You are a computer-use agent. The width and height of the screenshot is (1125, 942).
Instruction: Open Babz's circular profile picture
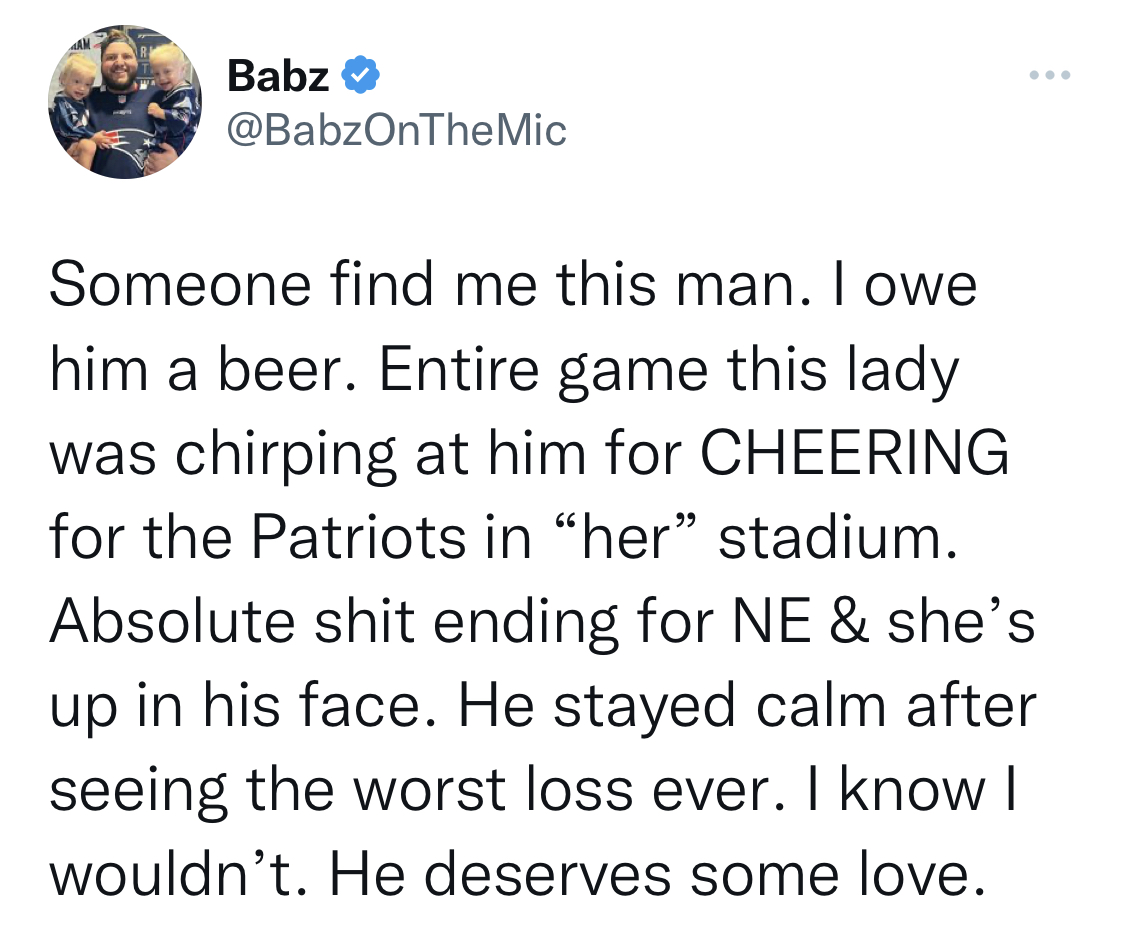coord(125,102)
